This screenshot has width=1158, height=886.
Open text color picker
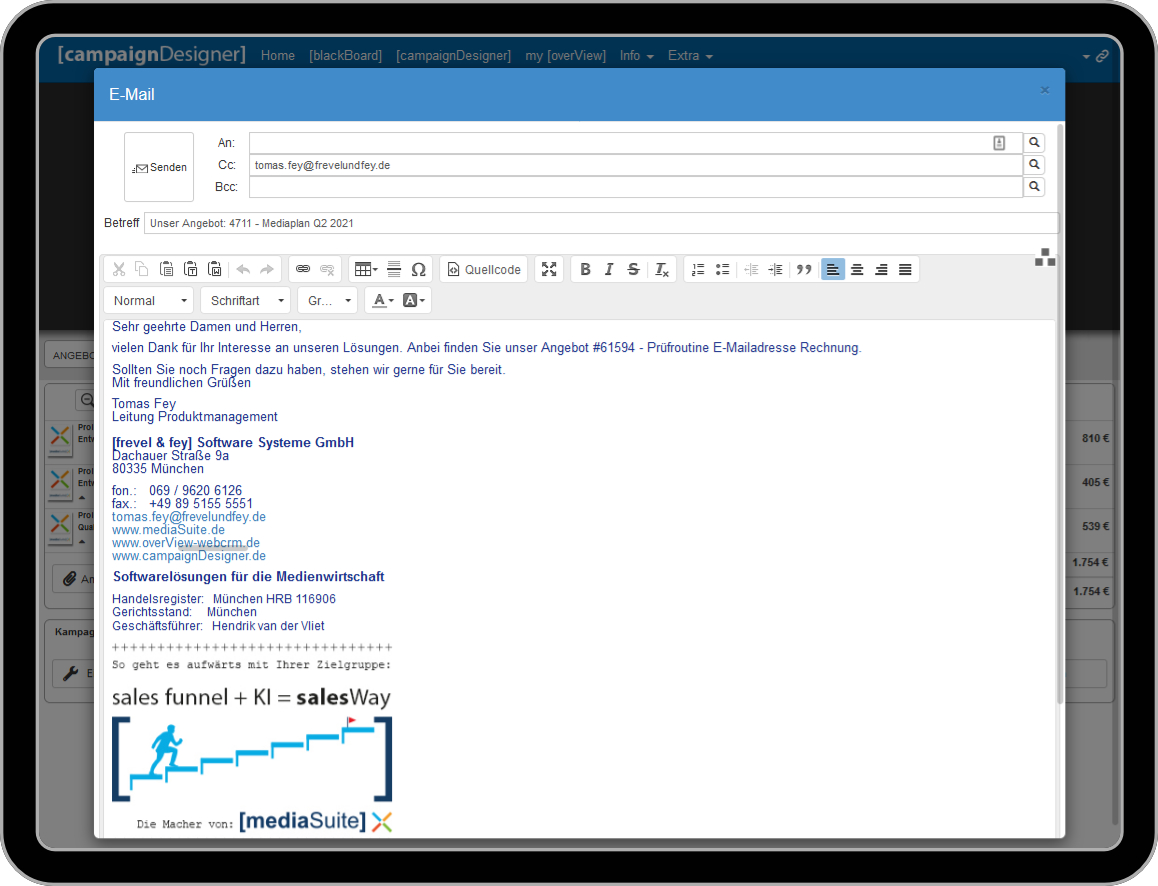383,301
